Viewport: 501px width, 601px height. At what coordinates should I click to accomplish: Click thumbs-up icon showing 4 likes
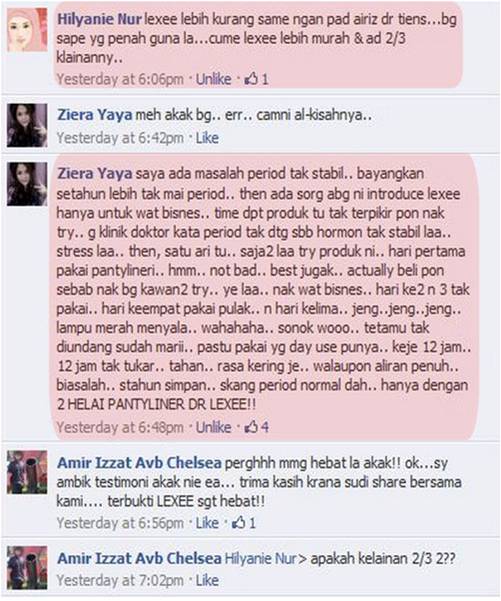(x=251, y=427)
